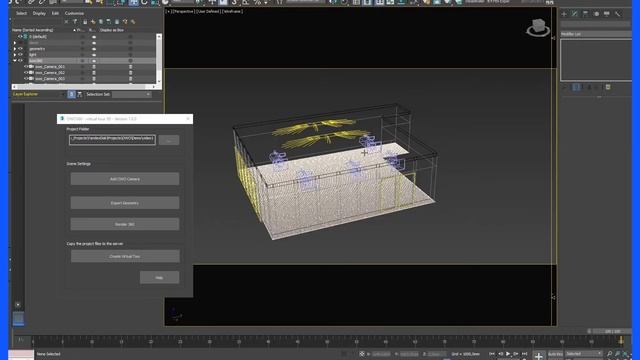Click the filter icon in Layer Explorer toolbar
Image resolution: width=640 pixels, height=360 pixels.
pos(75,22)
